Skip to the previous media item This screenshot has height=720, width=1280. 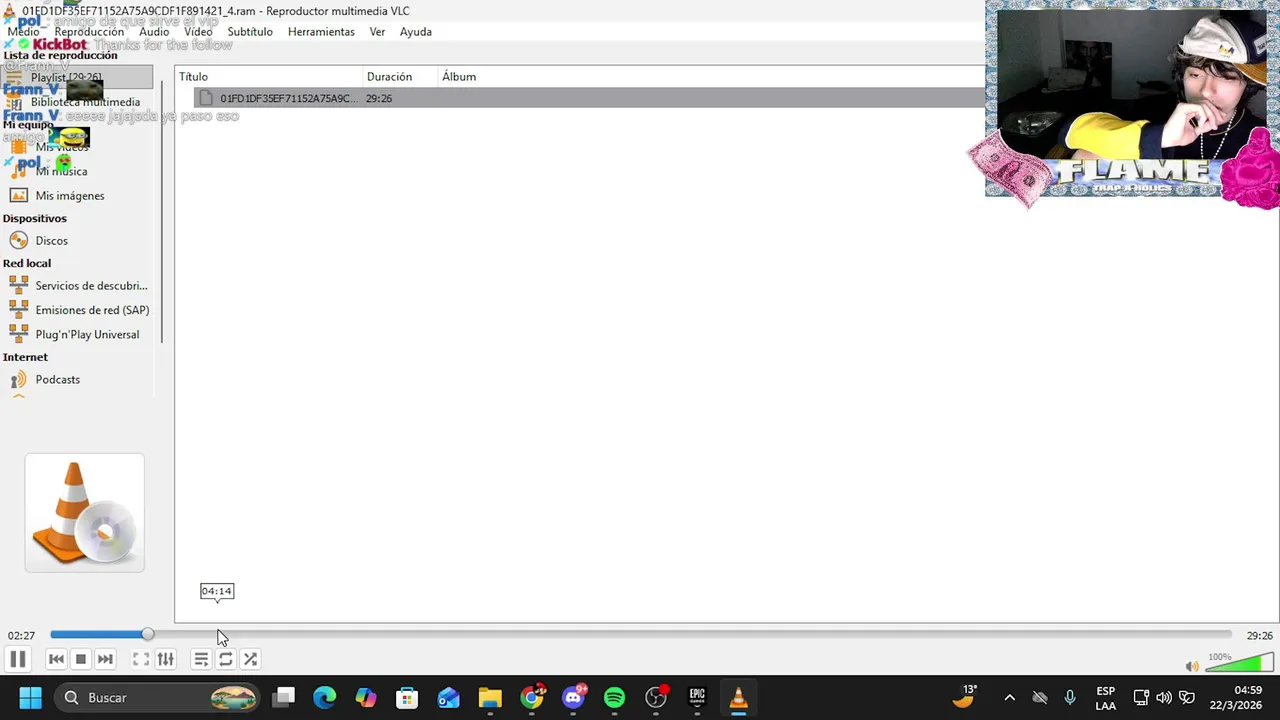(x=56, y=659)
